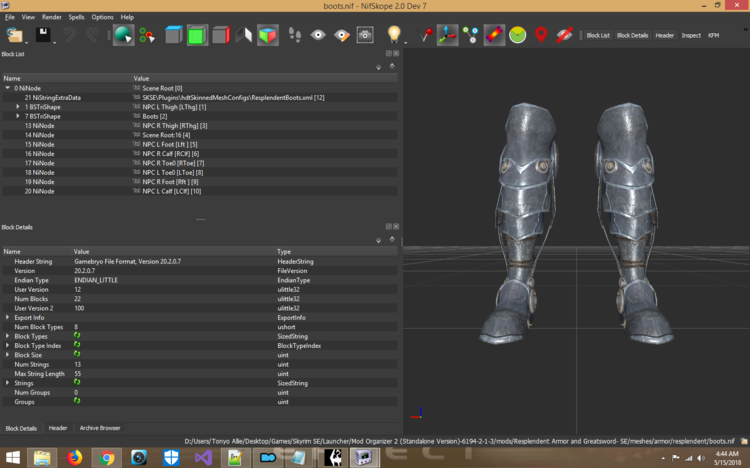The width and height of the screenshot is (750, 468).
Task: Click the footprints walk view icon
Action: coord(295,35)
